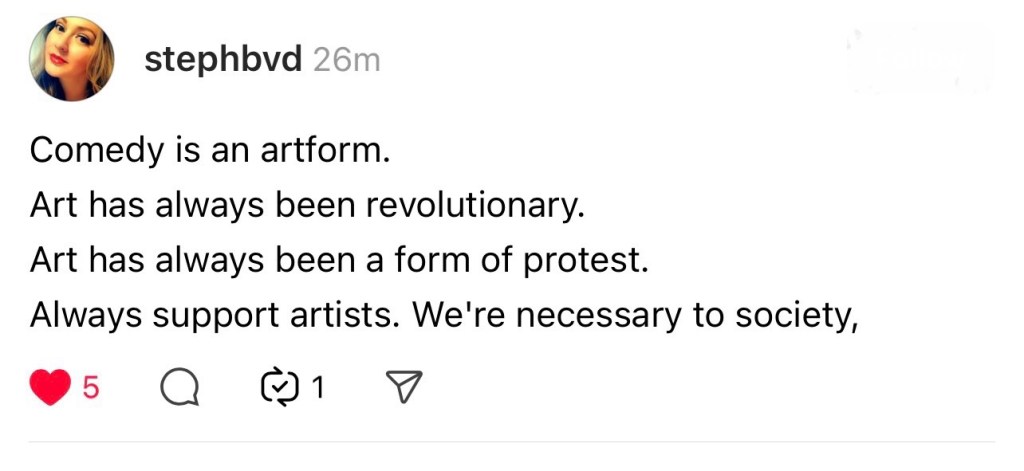
Task: Open stephbvd's profile avatar photo
Action: click(x=70, y=58)
